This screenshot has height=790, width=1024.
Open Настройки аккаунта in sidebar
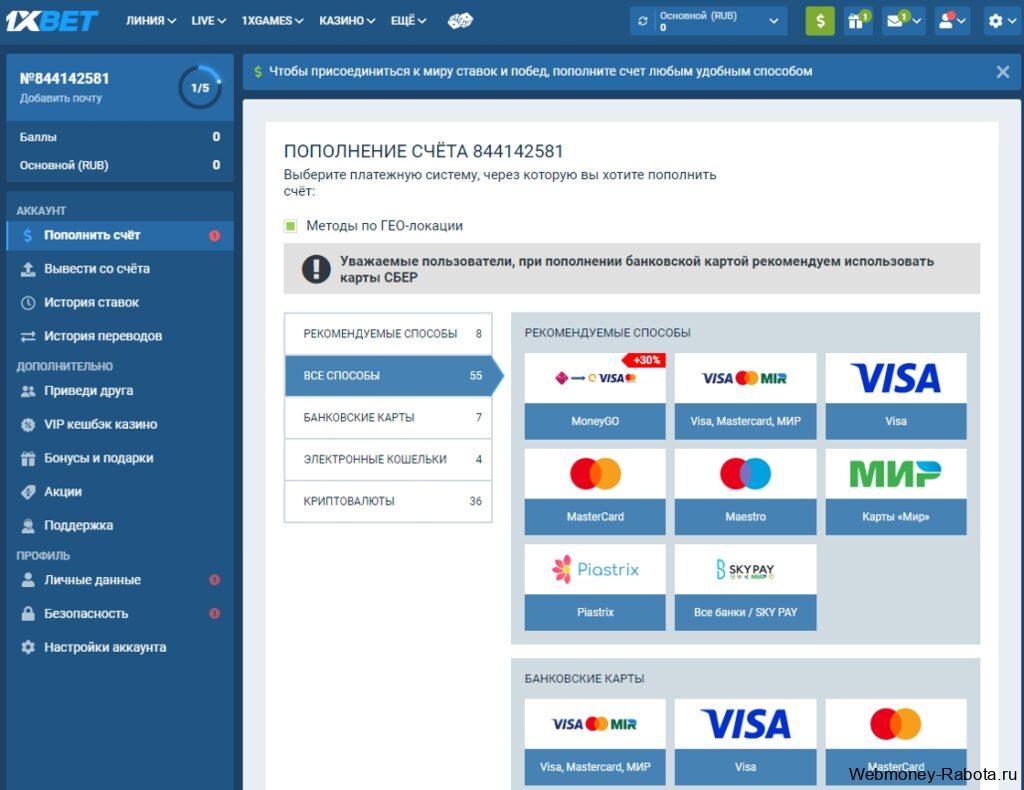(x=120, y=648)
